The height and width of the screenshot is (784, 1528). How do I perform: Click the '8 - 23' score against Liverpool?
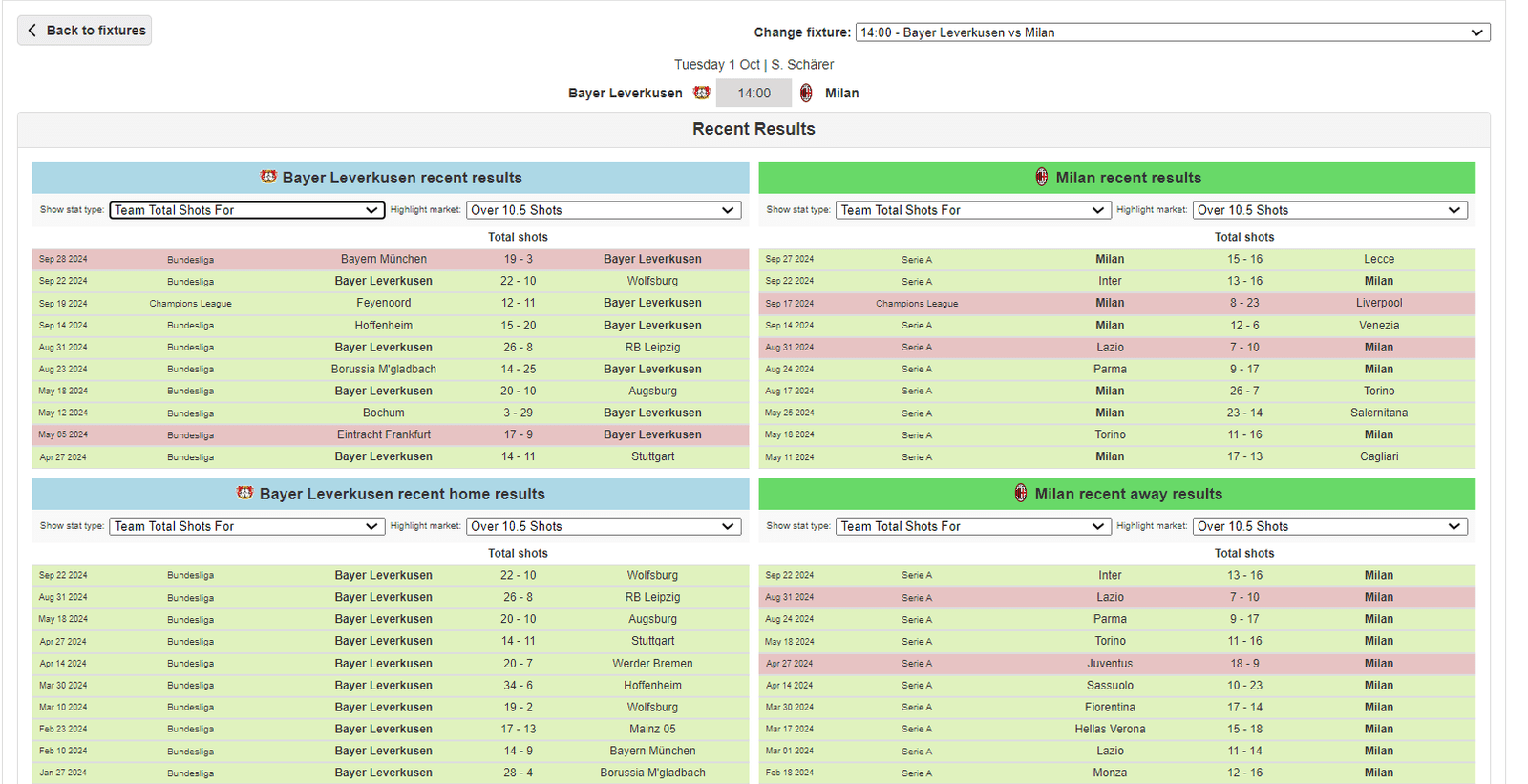pos(1244,303)
